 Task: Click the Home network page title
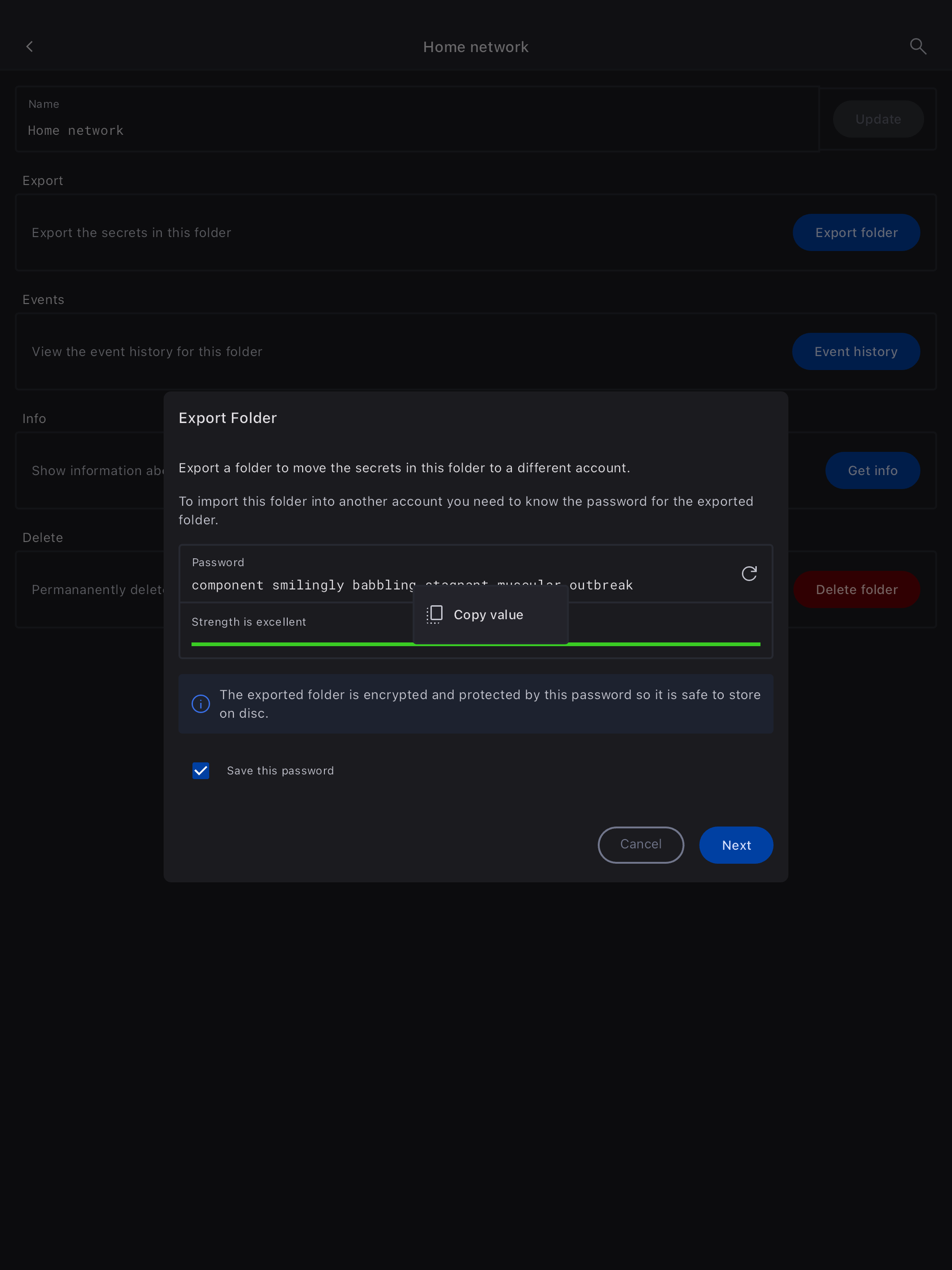(x=476, y=47)
